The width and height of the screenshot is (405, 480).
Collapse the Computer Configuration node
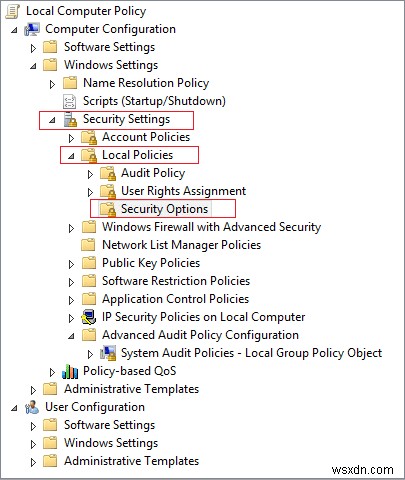pyautogui.click(x=14, y=30)
